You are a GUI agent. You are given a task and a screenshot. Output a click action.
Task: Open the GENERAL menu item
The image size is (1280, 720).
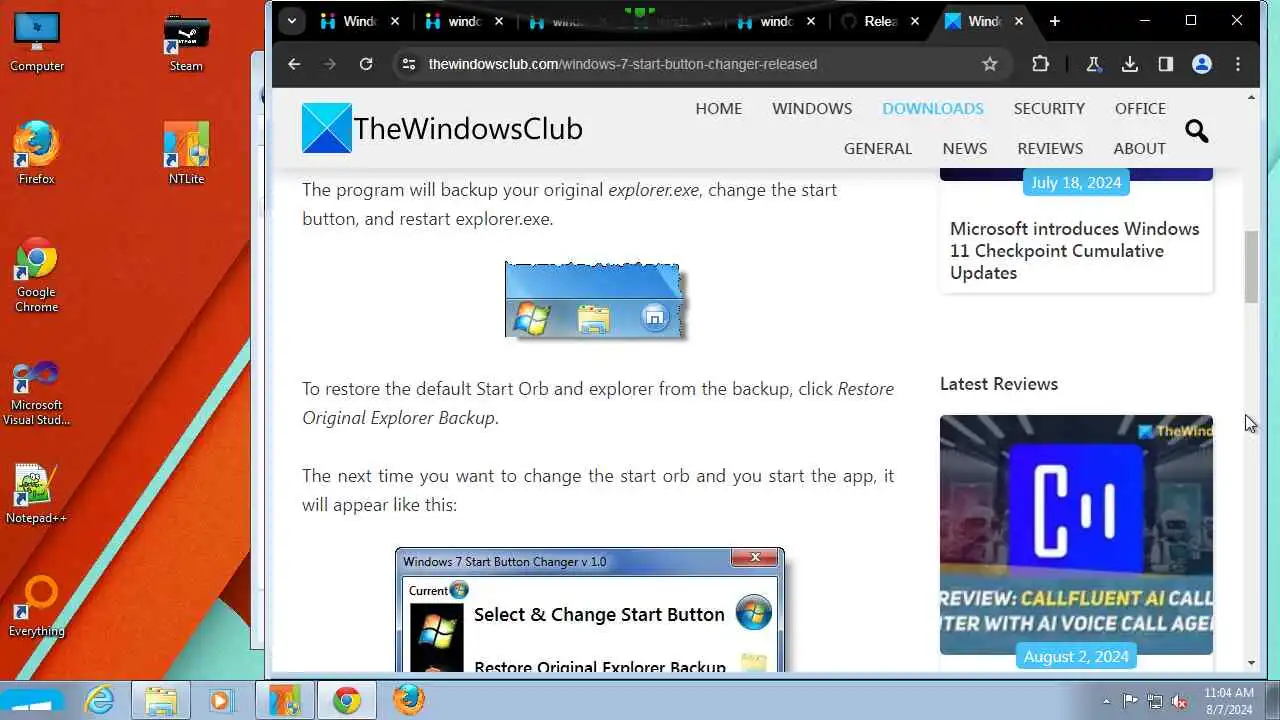878,148
